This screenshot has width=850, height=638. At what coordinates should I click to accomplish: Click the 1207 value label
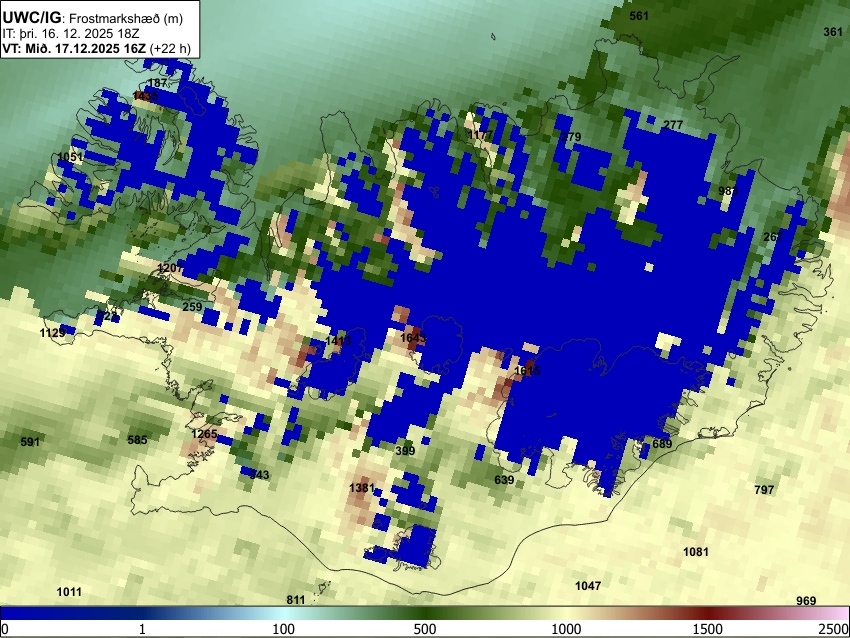pos(170,268)
